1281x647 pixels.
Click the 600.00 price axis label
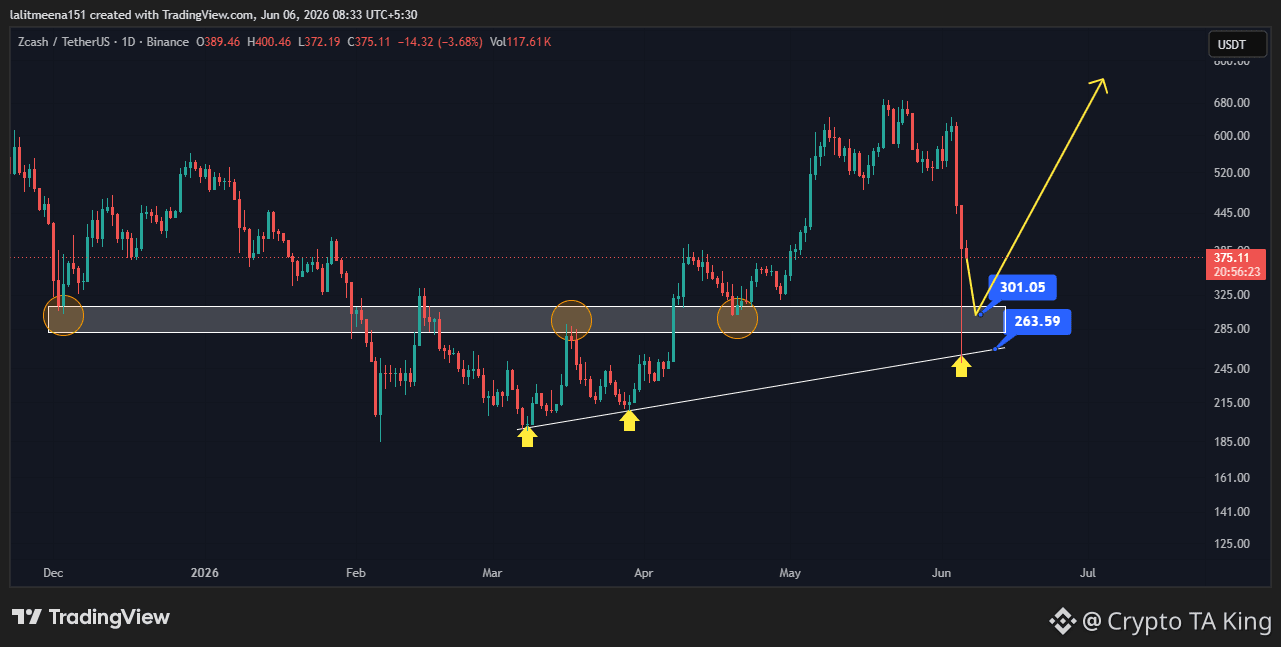click(x=1230, y=136)
